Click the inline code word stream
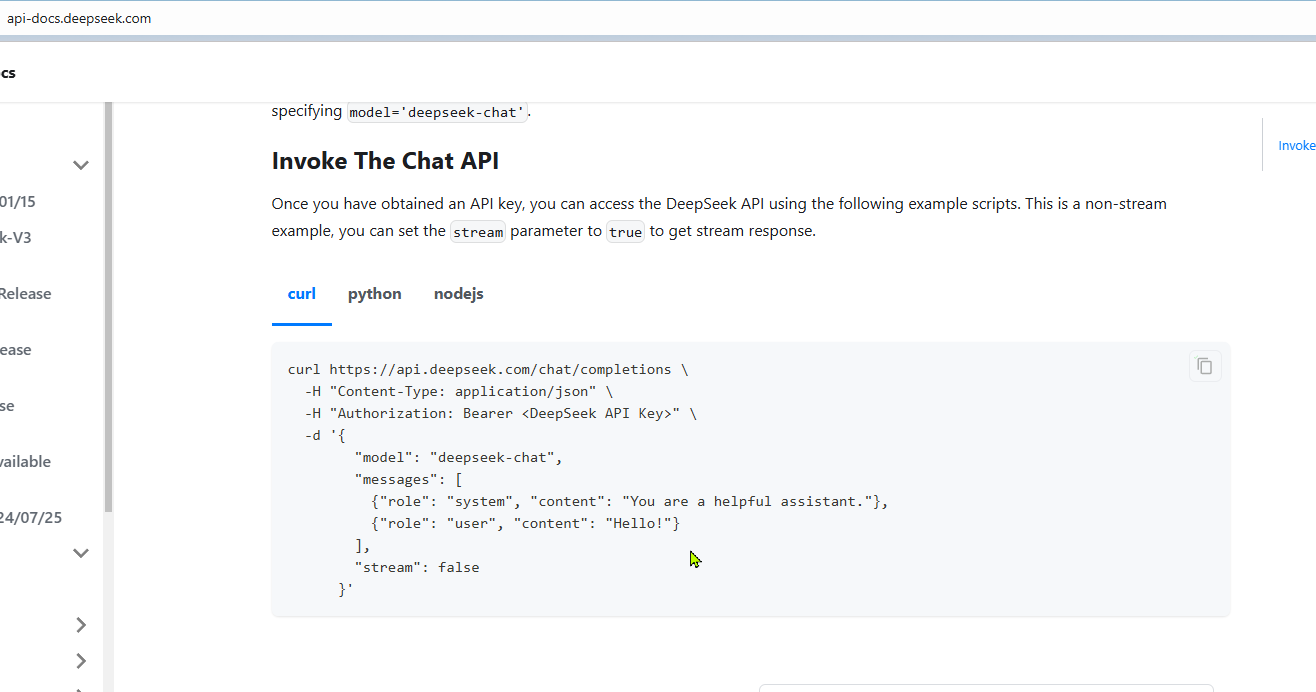 pyautogui.click(x=478, y=232)
